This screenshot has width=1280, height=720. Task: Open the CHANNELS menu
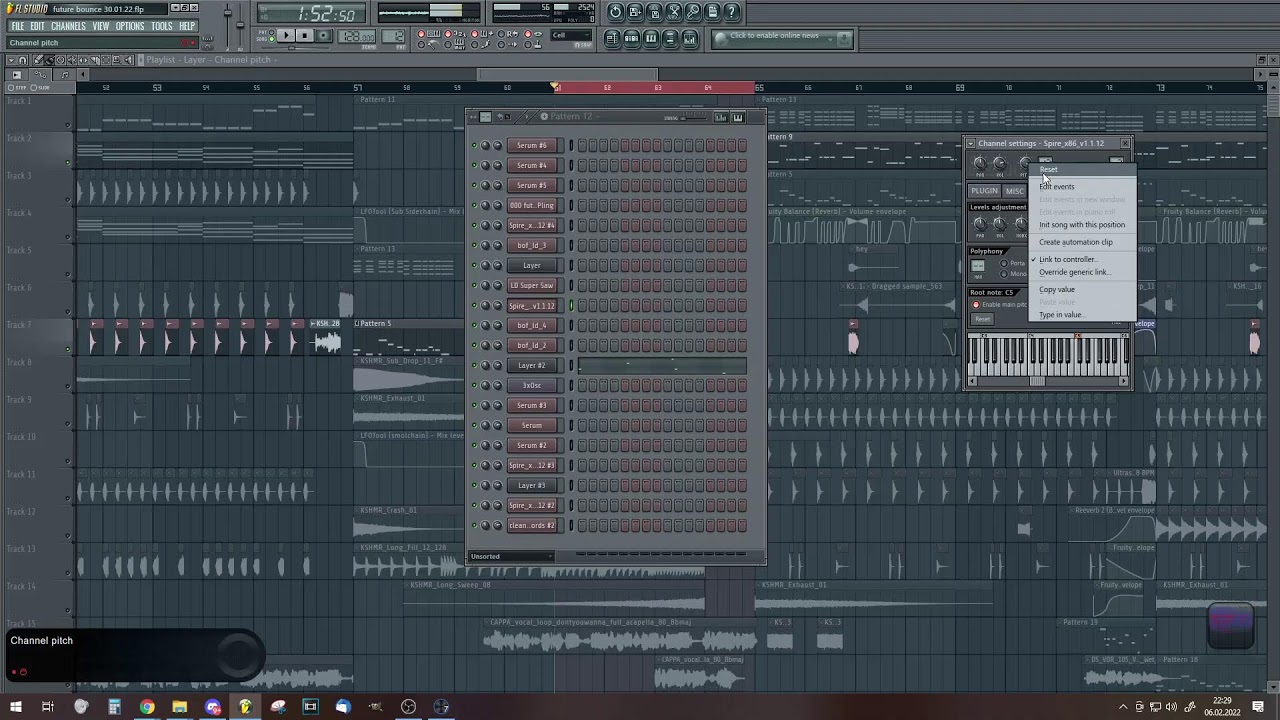(68, 26)
